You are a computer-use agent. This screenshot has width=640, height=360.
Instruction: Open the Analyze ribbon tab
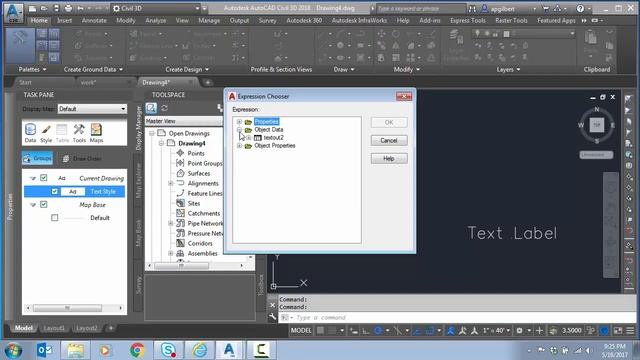pyautogui.click(x=156, y=20)
